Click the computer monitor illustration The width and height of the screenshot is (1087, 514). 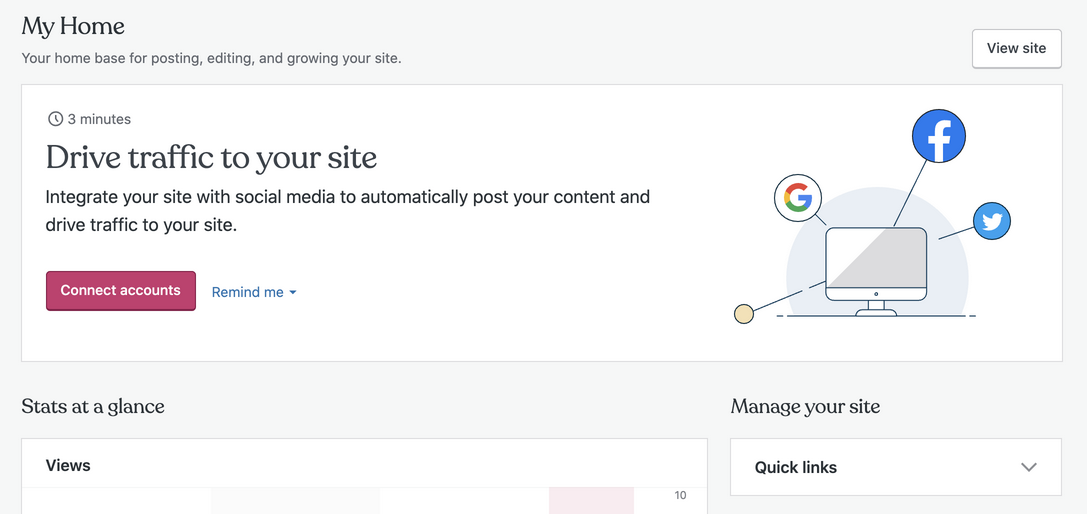coord(876,271)
